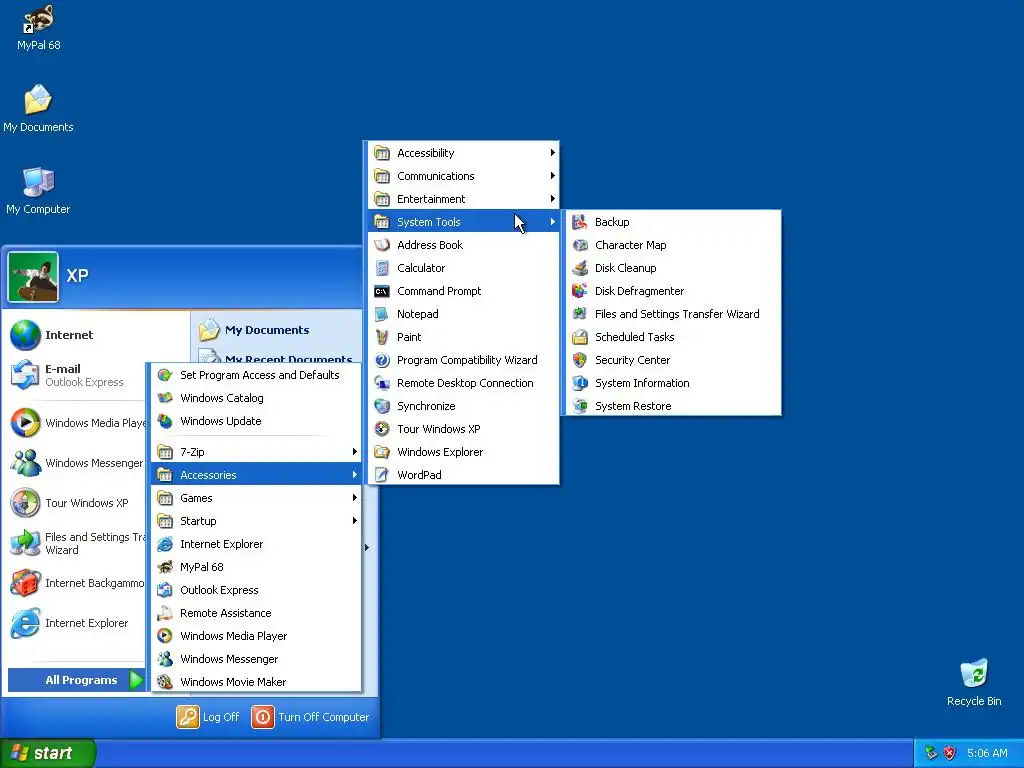Expand the Startup folder
The image size is (1024, 768).
point(256,520)
